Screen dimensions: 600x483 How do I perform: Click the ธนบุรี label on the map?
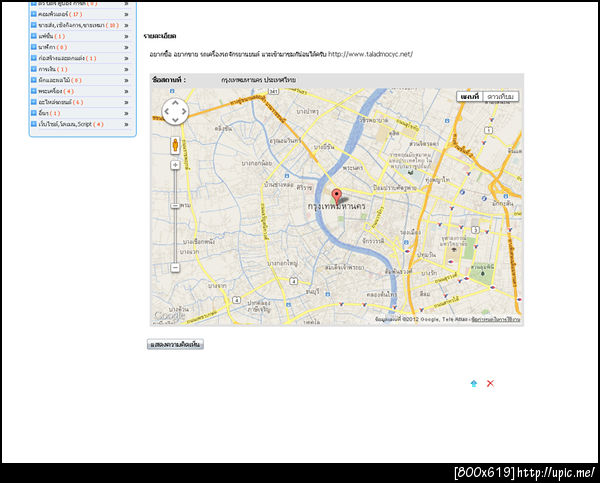313,292
